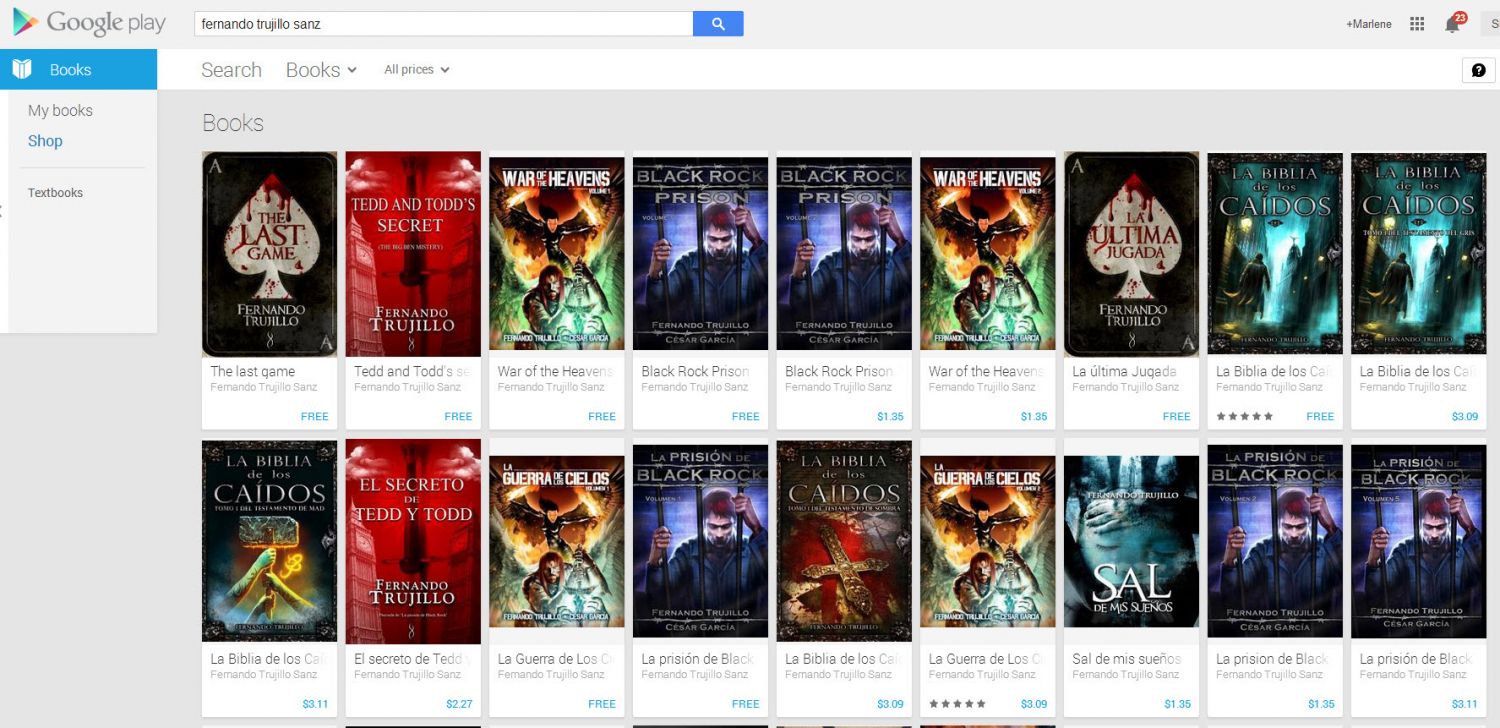Click the blue search magnifier button
Screen dimensions: 1500x728
click(x=718, y=22)
